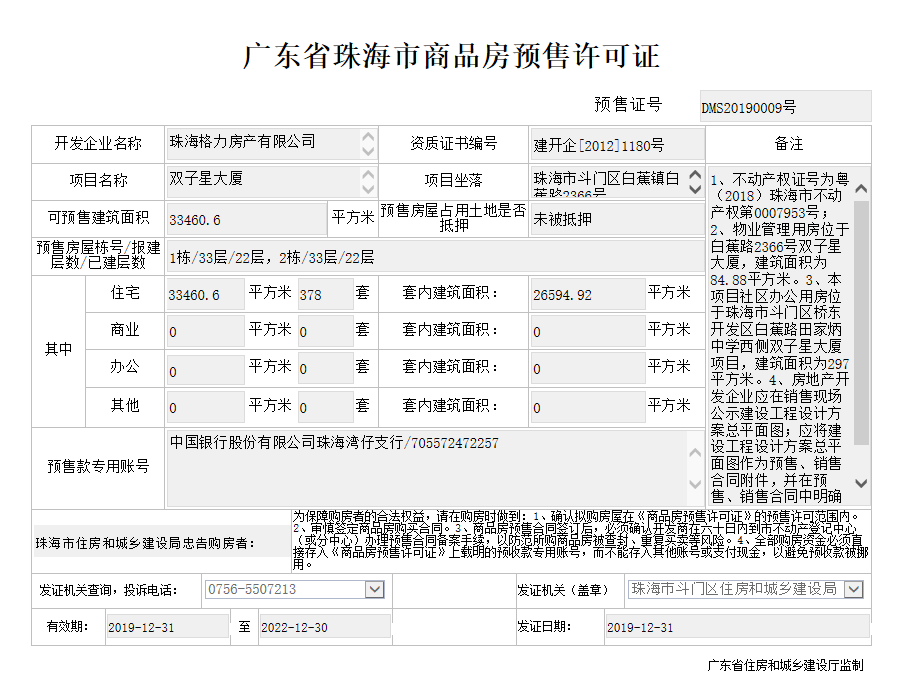
Task: Click the 预售证号 label
Action: [x=628, y=104]
